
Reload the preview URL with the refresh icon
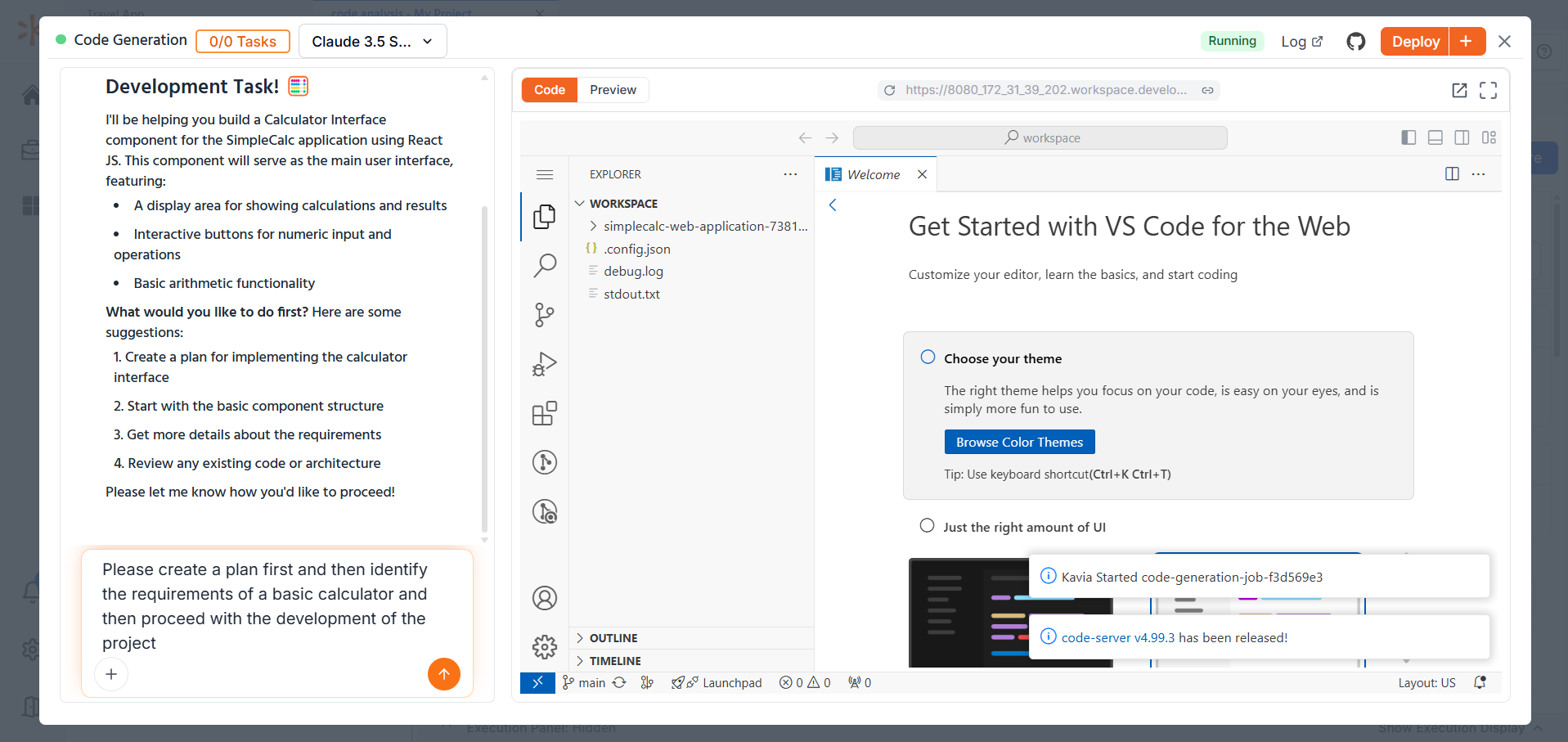(890, 90)
